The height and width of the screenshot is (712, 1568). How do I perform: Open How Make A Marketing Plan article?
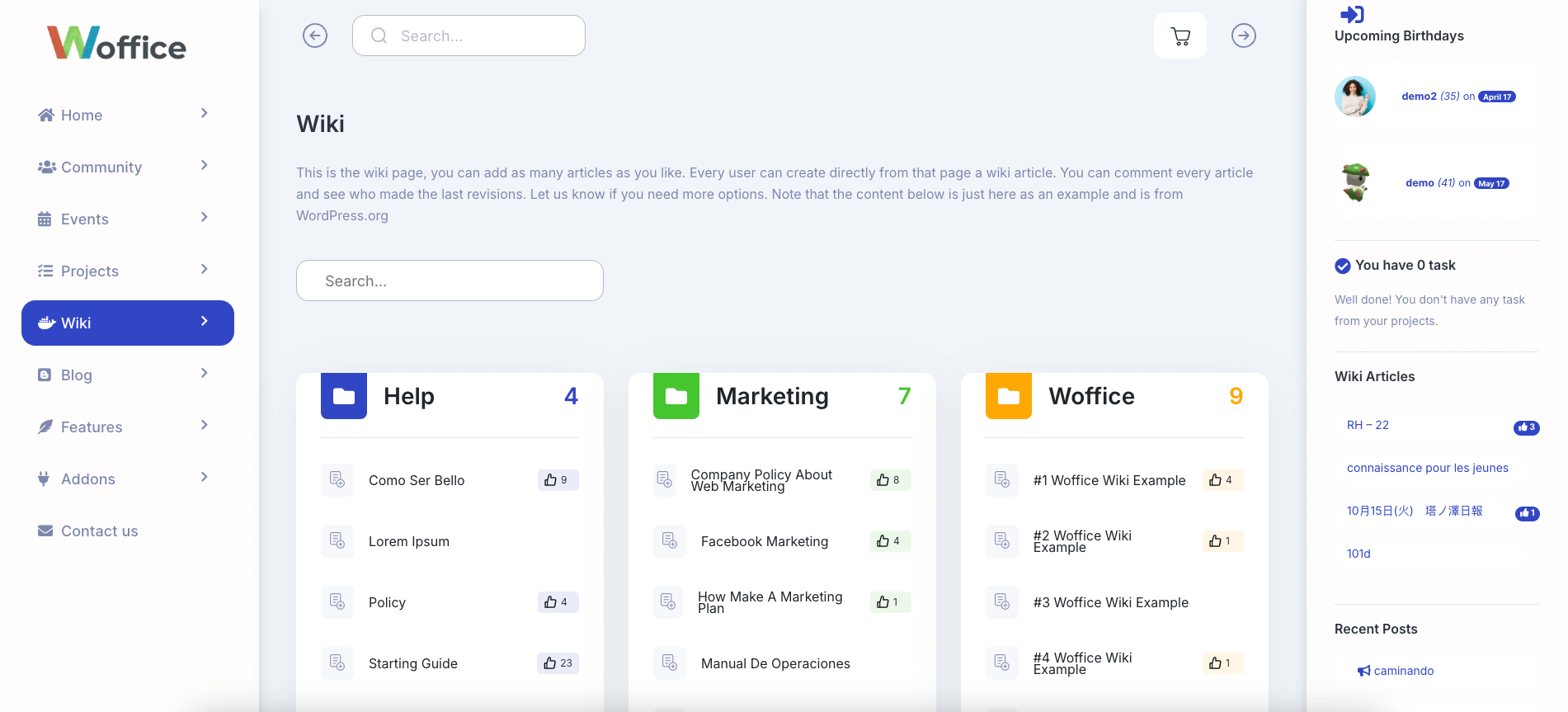pos(770,602)
